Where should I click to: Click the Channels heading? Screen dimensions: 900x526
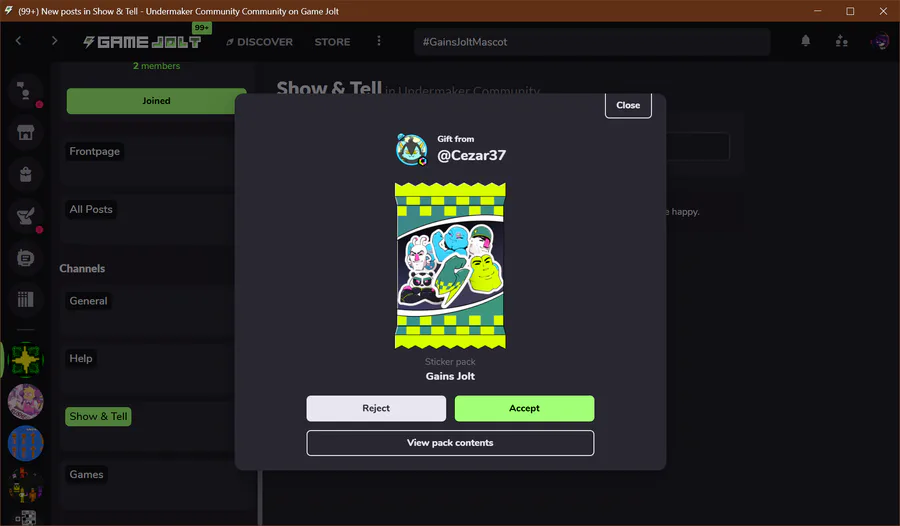(82, 269)
